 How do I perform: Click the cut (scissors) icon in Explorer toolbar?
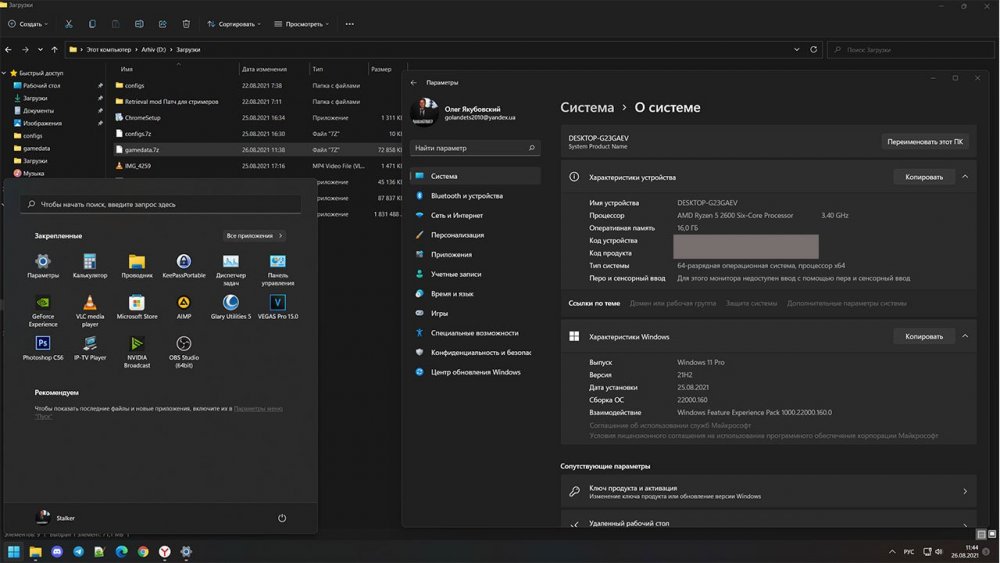click(68, 23)
